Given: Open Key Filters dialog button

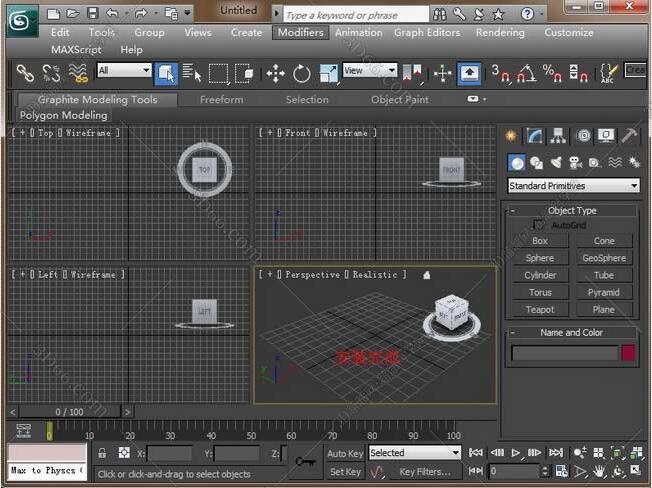Looking at the screenshot, I should pyautogui.click(x=424, y=472).
